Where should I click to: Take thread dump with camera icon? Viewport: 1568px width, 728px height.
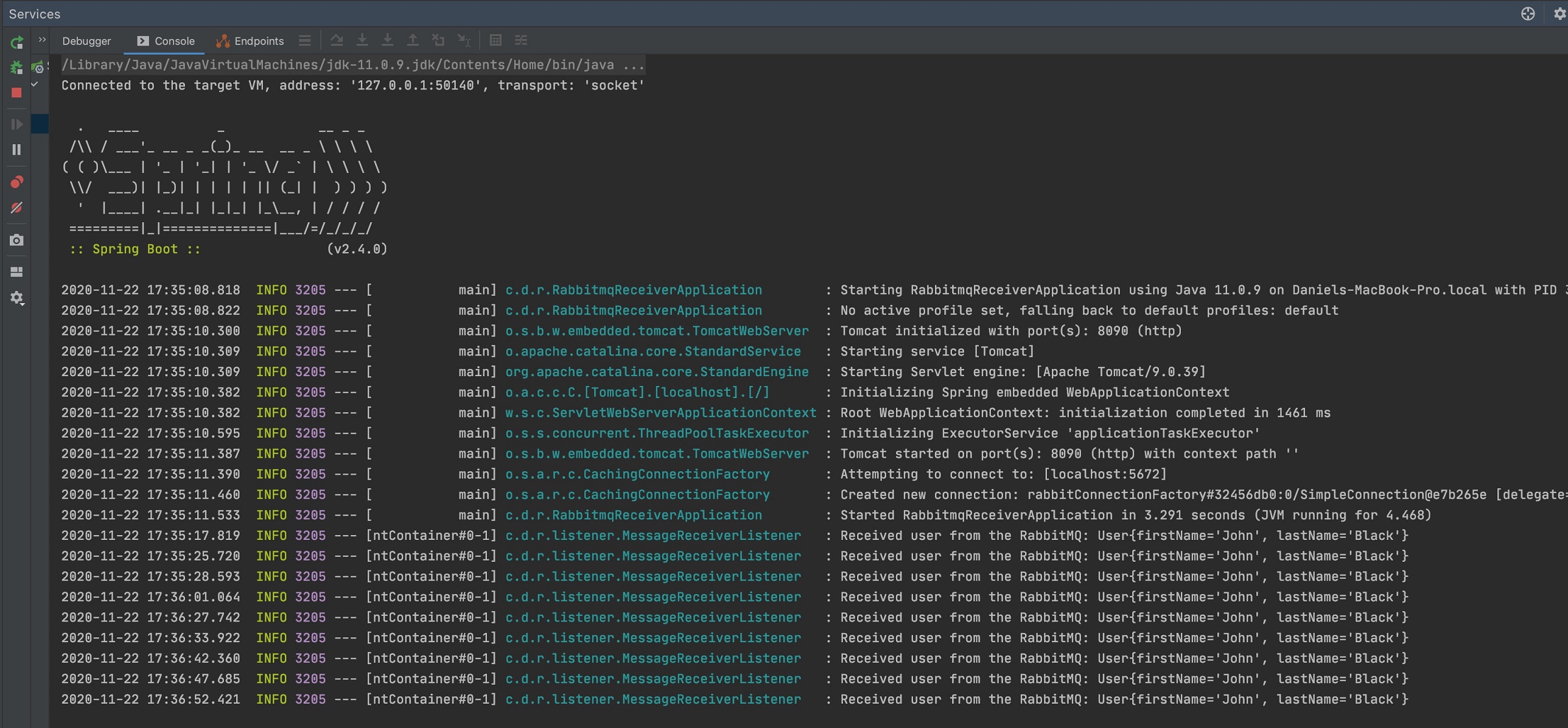(x=16, y=240)
